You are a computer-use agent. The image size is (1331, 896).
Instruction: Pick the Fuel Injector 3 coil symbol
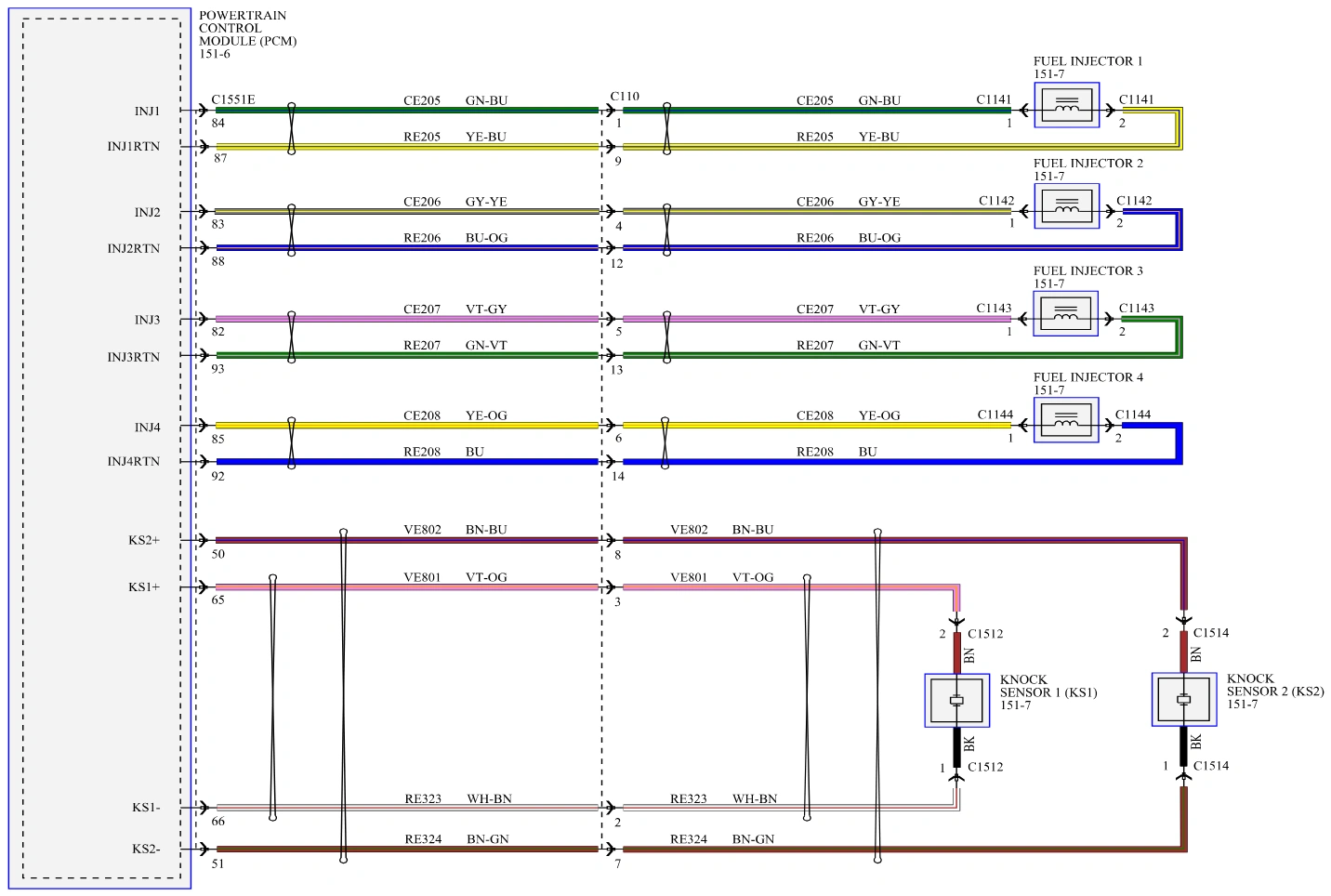(x=1065, y=313)
